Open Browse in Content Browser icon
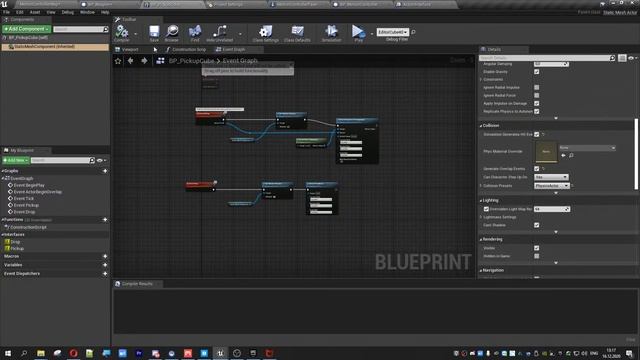This screenshot has height=360, width=640. click(172, 31)
